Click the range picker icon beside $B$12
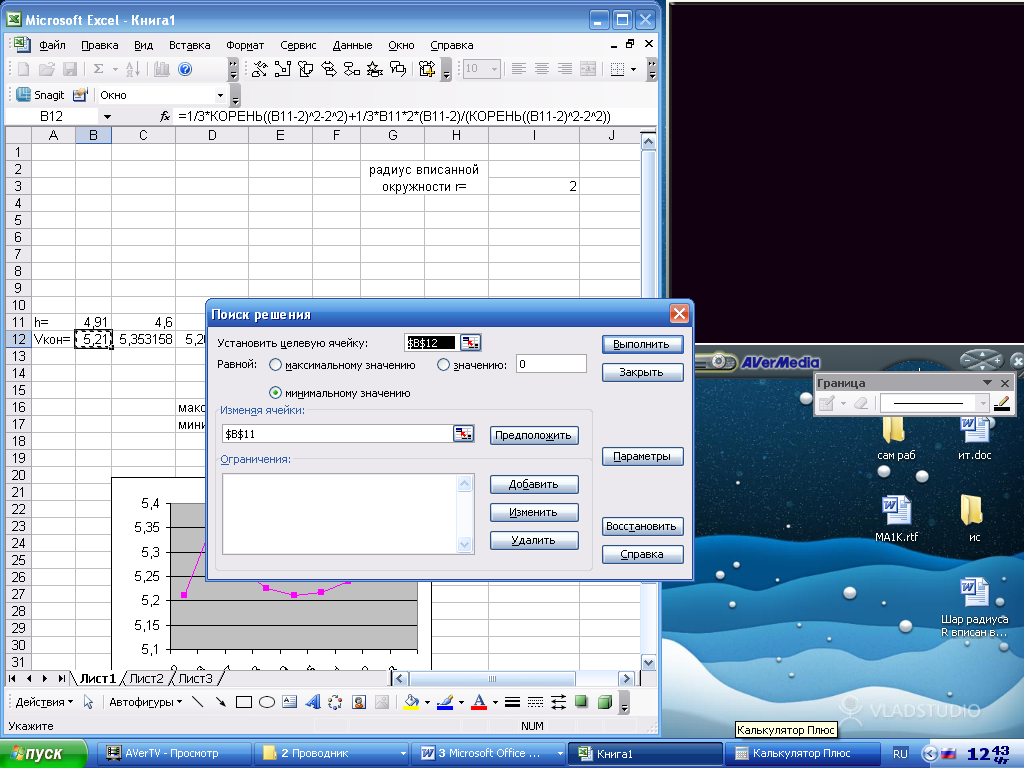The image size is (1024, 768). (x=470, y=343)
